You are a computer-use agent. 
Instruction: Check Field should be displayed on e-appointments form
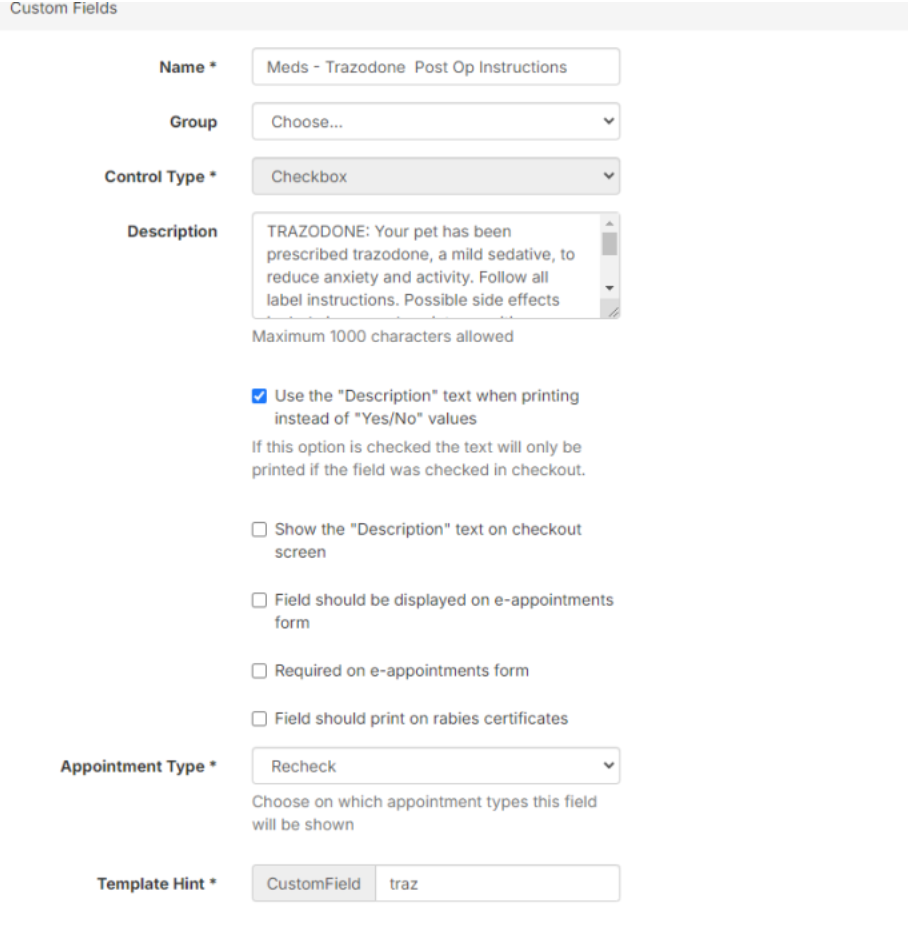pyautogui.click(x=260, y=601)
